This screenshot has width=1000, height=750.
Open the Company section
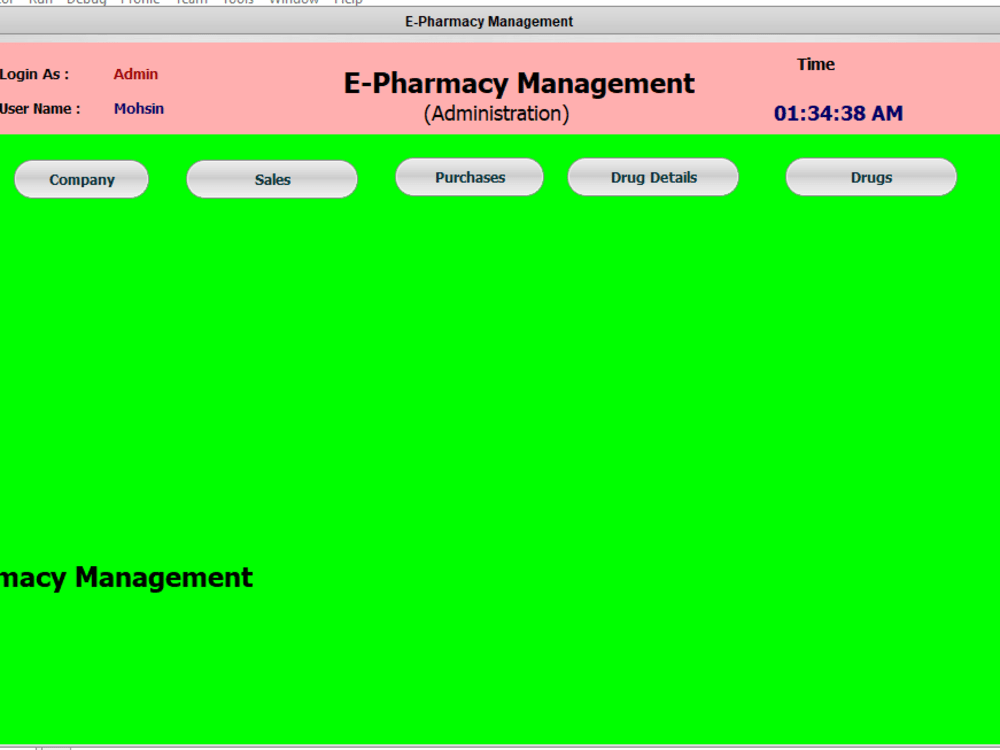[81, 179]
